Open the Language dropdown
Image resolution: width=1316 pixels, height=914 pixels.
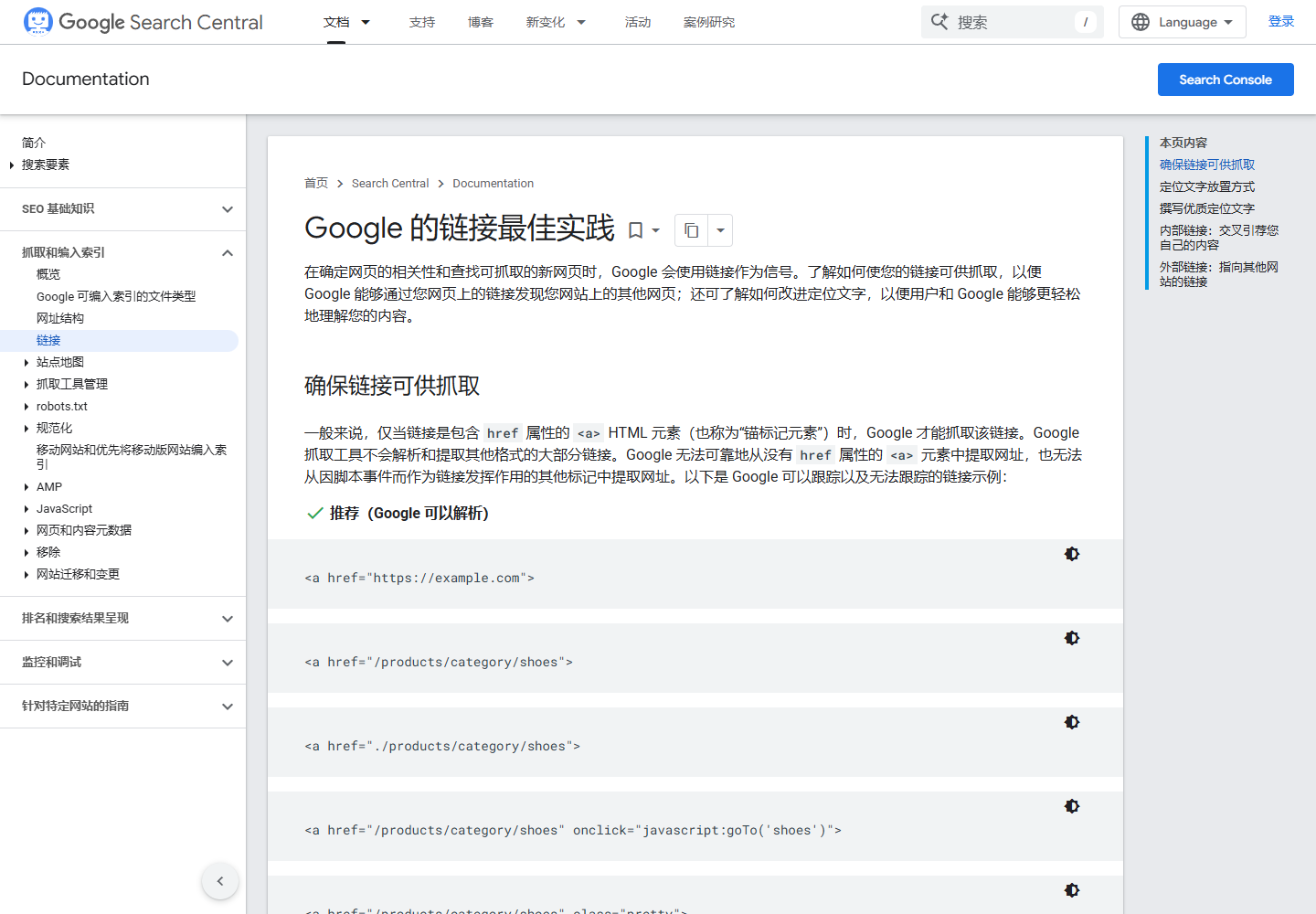(1183, 22)
